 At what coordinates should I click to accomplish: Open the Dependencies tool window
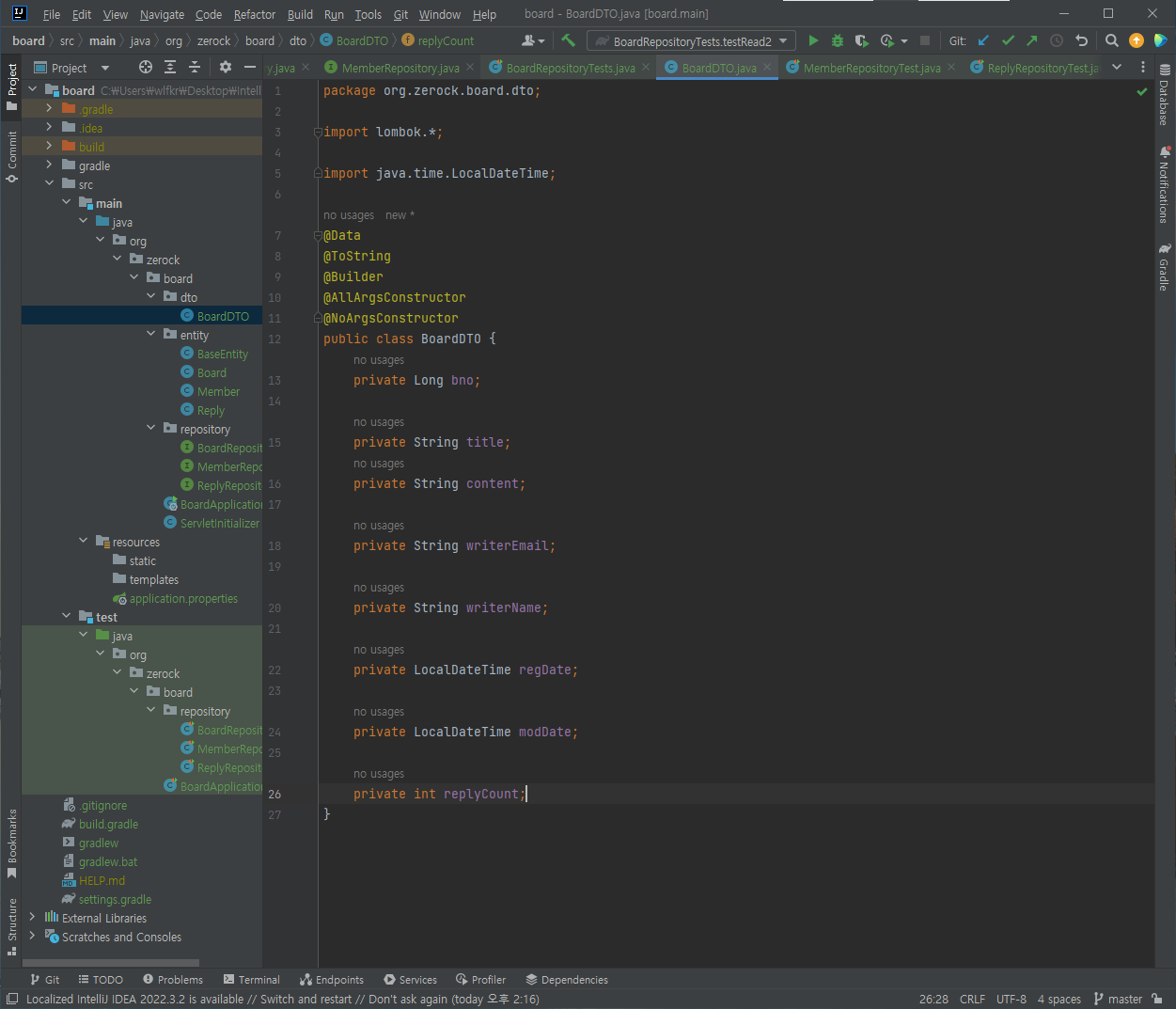[x=567, y=980]
